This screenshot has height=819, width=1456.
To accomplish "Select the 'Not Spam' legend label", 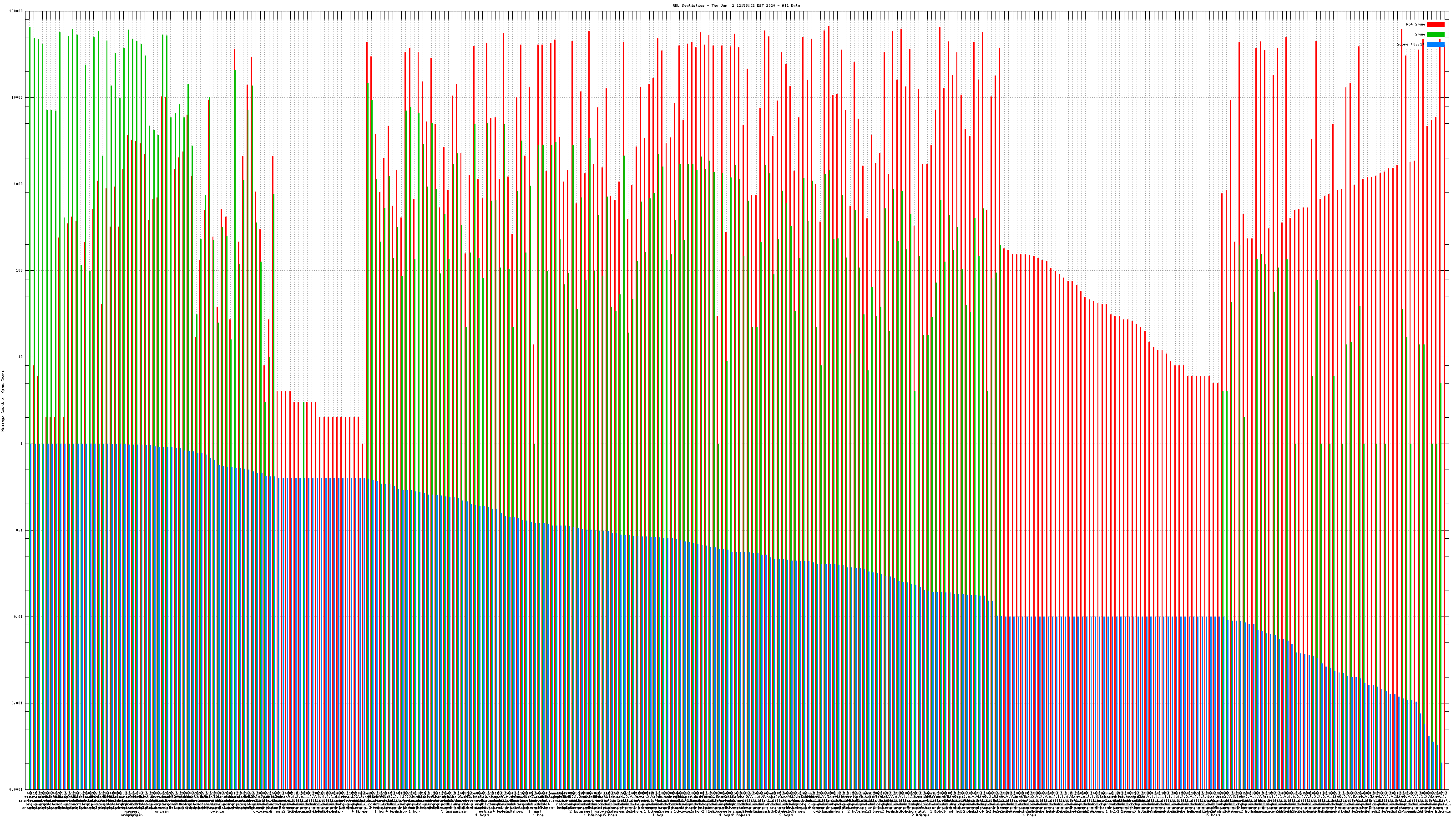I will pos(1416,24).
